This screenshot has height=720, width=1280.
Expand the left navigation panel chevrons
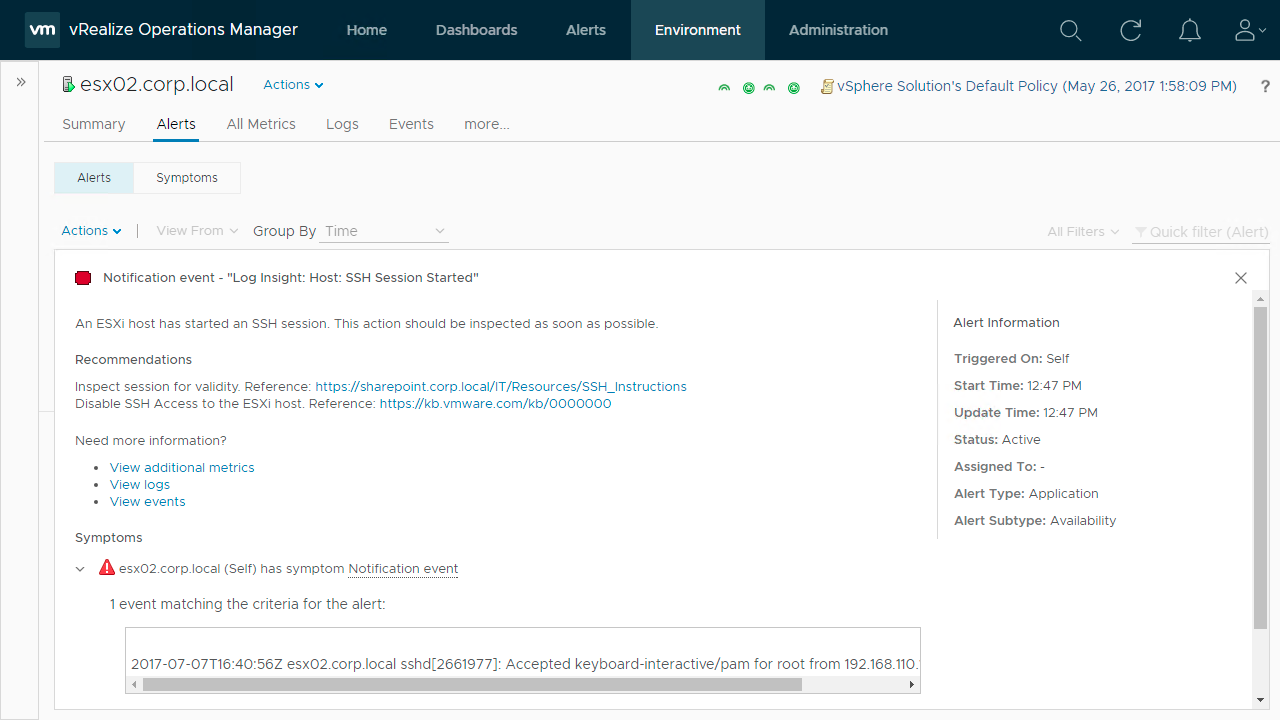pyautogui.click(x=21, y=83)
